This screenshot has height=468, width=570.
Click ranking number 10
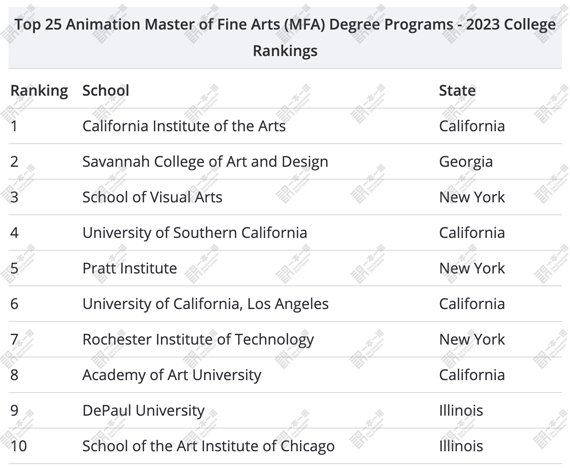click(x=19, y=446)
